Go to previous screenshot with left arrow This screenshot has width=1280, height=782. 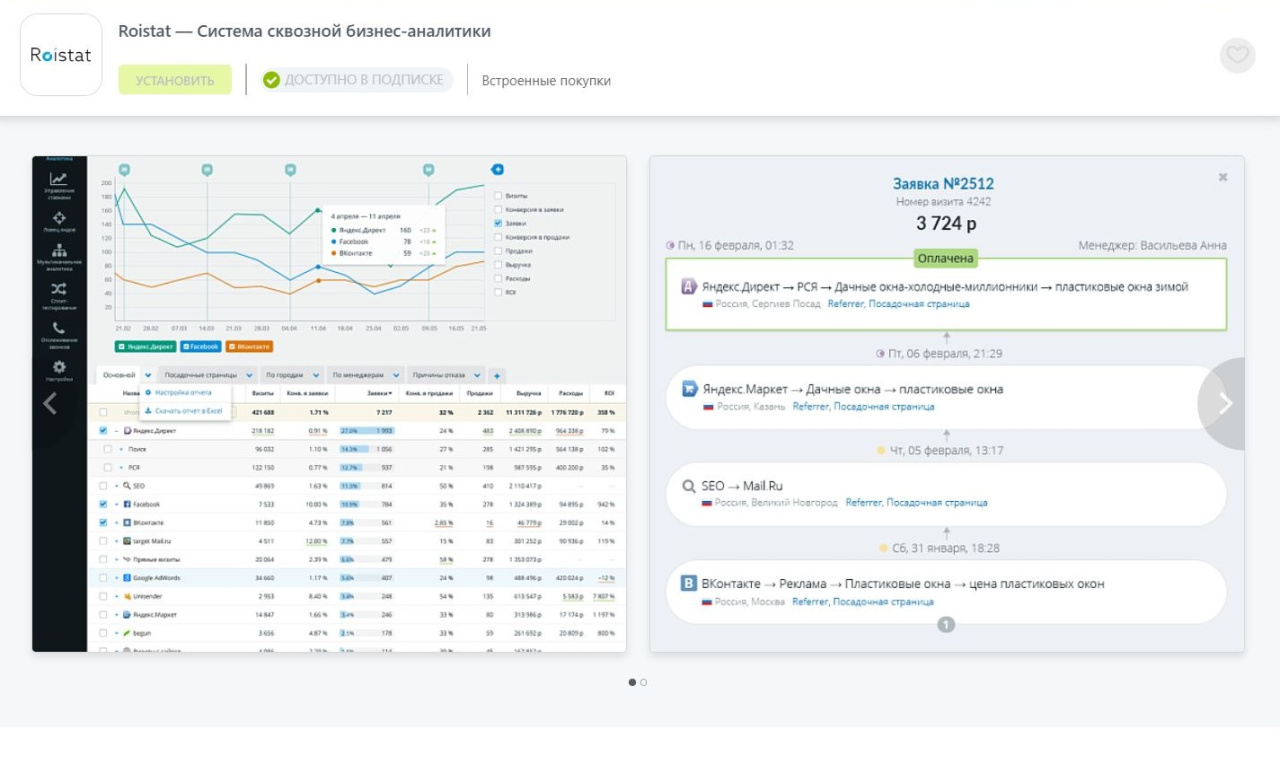50,403
